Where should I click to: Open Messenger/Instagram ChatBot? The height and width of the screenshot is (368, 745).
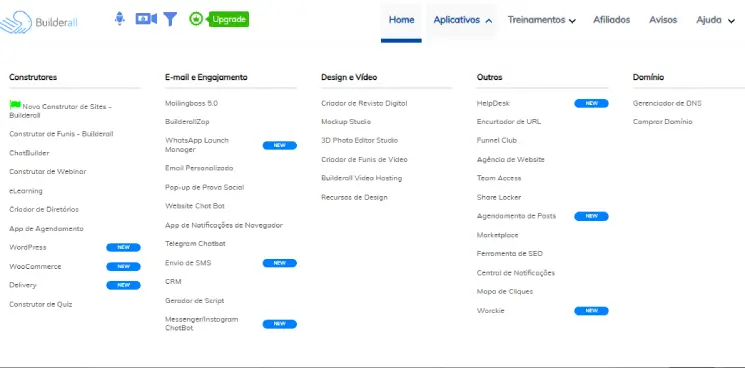[x=201, y=323]
